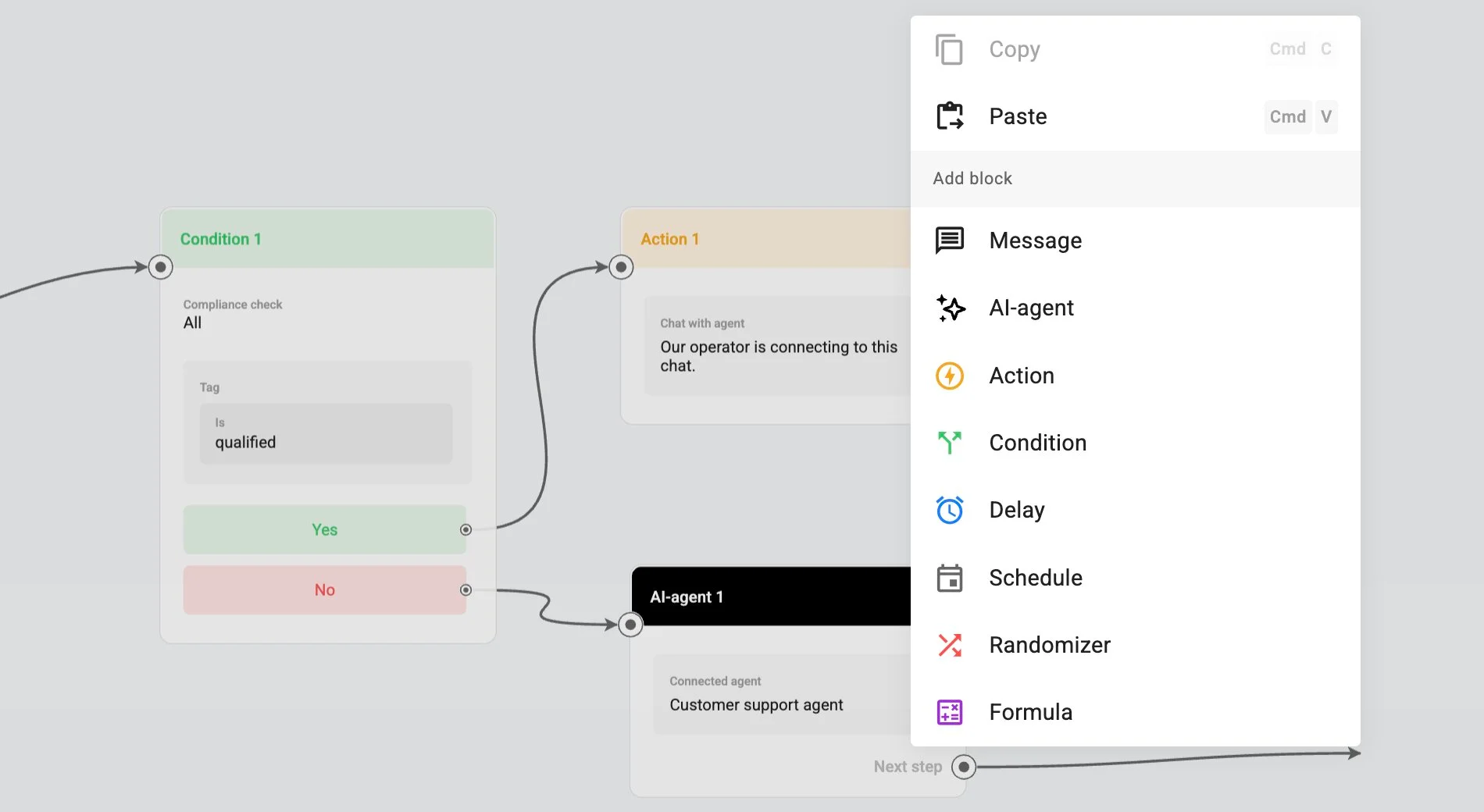Click the Tag is qualified field
The image size is (1484, 812).
(x=326, y=433)
